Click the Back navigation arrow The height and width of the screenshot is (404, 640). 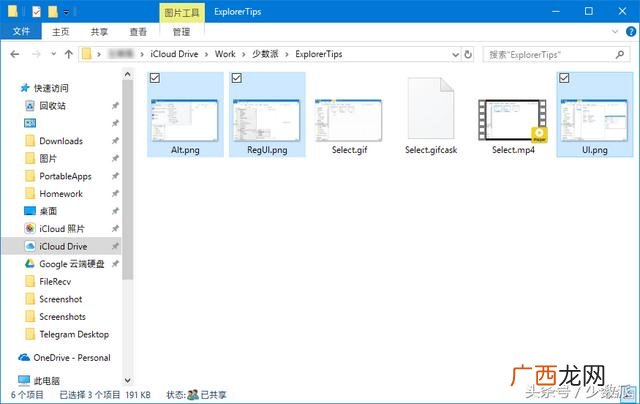click(x=15, y=54)
